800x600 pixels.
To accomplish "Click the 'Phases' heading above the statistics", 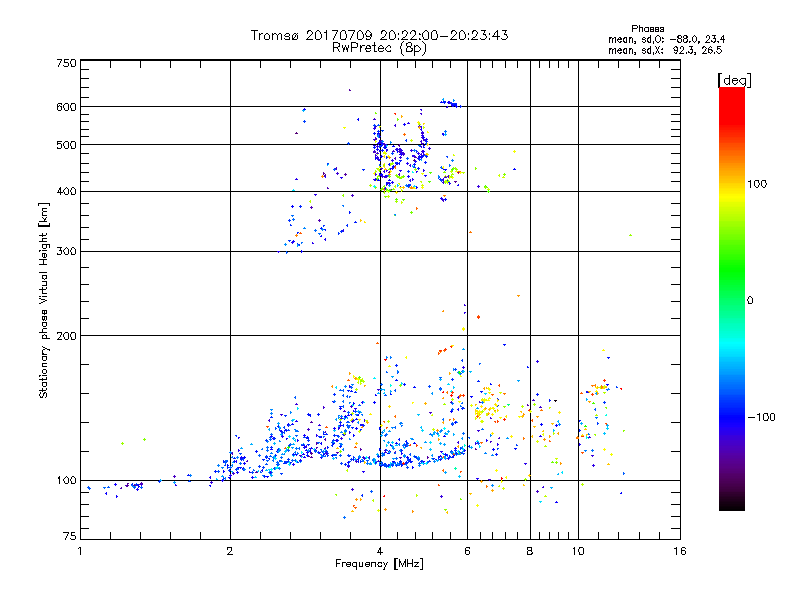I will (647, 29).
